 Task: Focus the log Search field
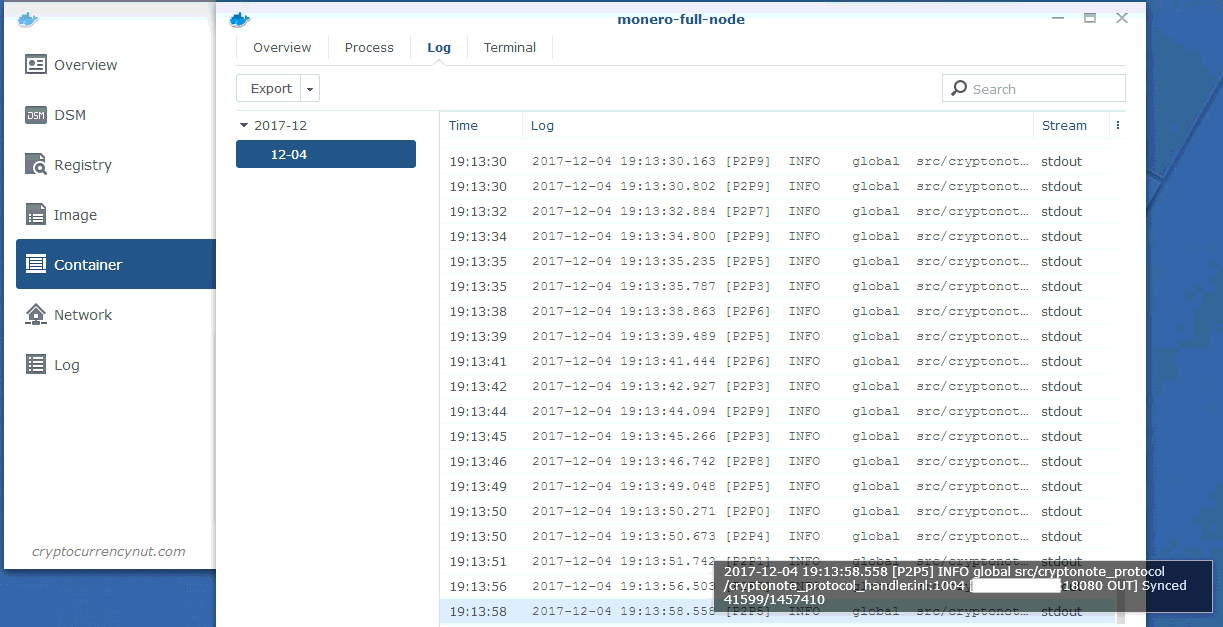click(1034, 89)
